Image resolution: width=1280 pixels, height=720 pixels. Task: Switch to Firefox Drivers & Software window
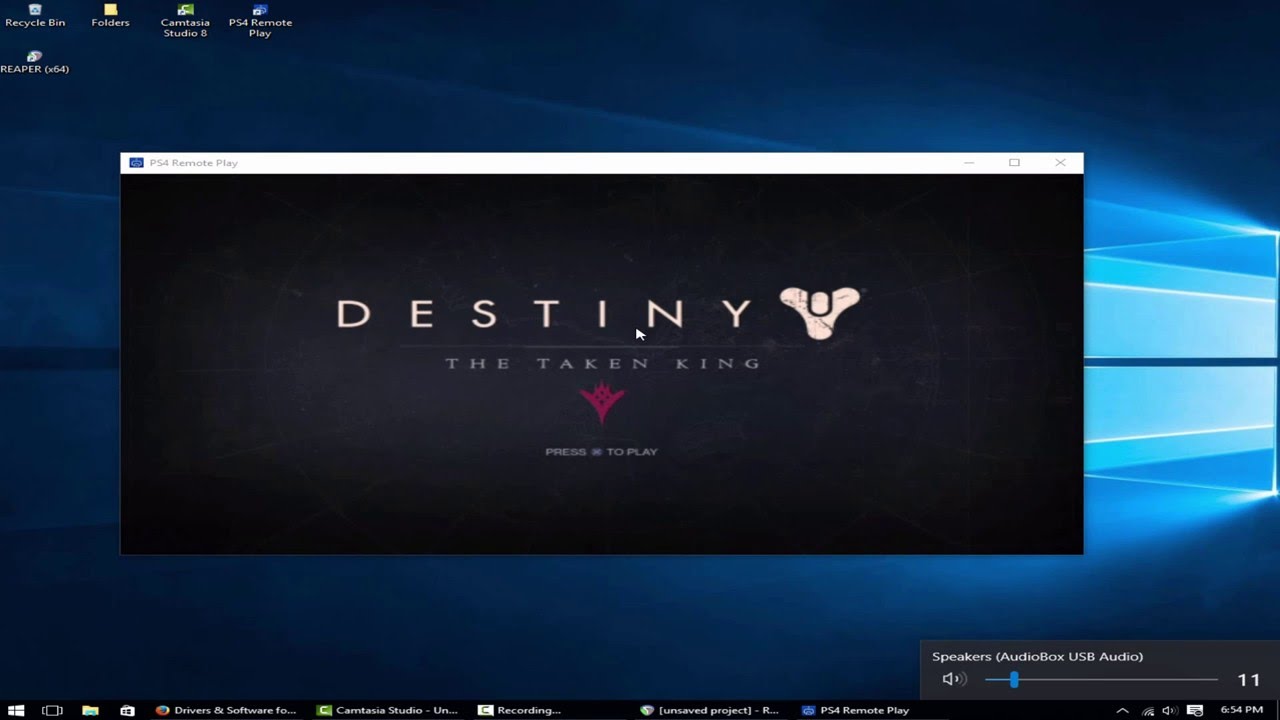pyautogui.click(x=227, y=710)
